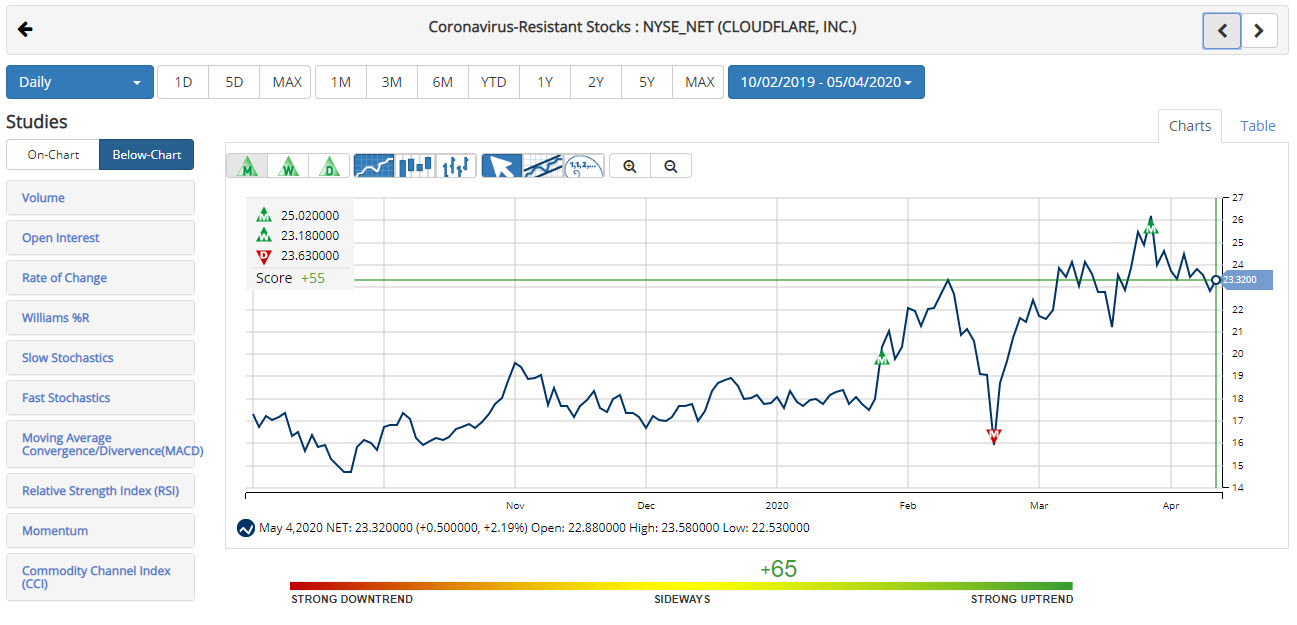Select the pointer cursor tool
This screenshot has width=1297, height=625.
pyautogui.click(x=502, y=166)
